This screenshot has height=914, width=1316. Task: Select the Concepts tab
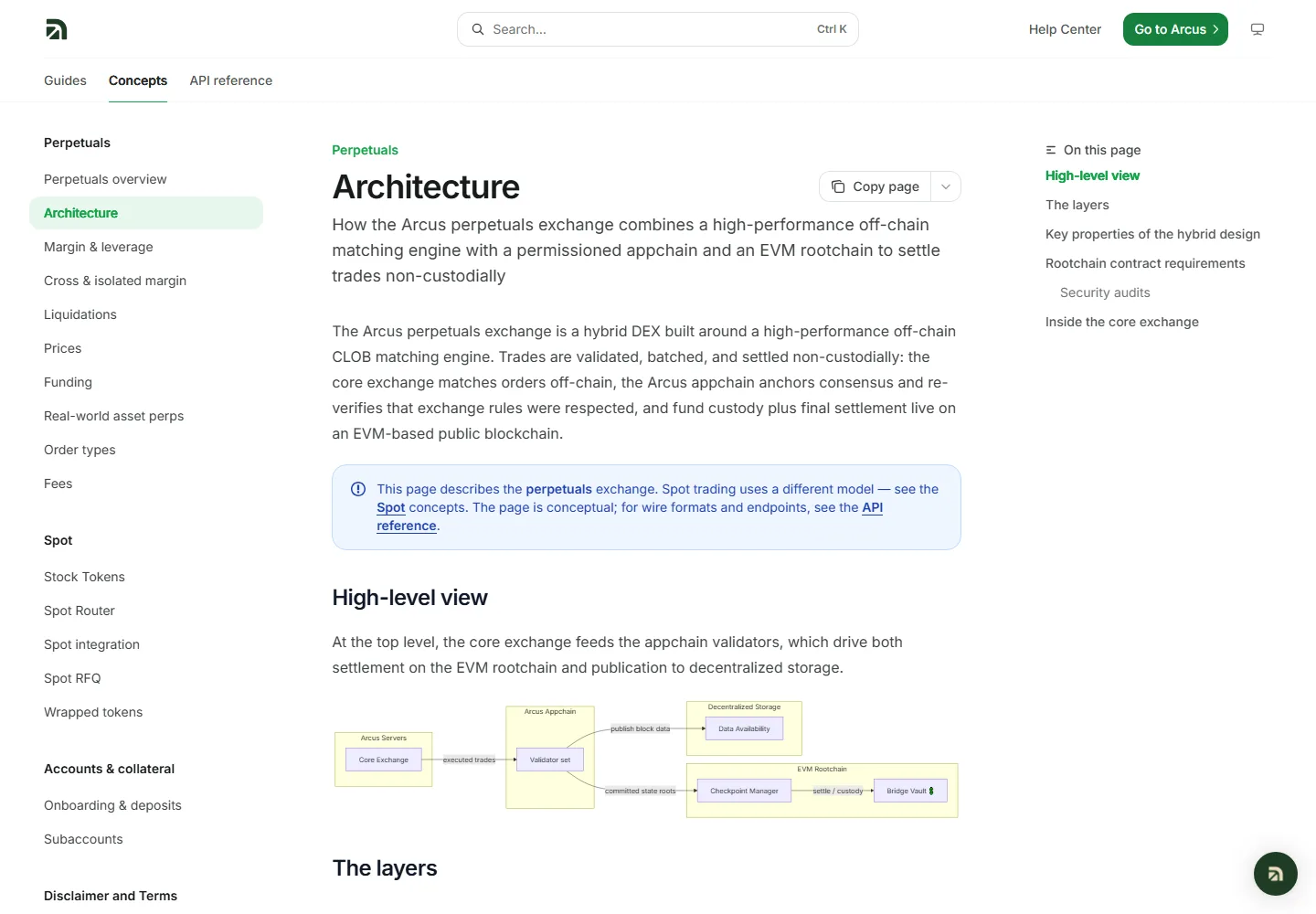(138, 80)
